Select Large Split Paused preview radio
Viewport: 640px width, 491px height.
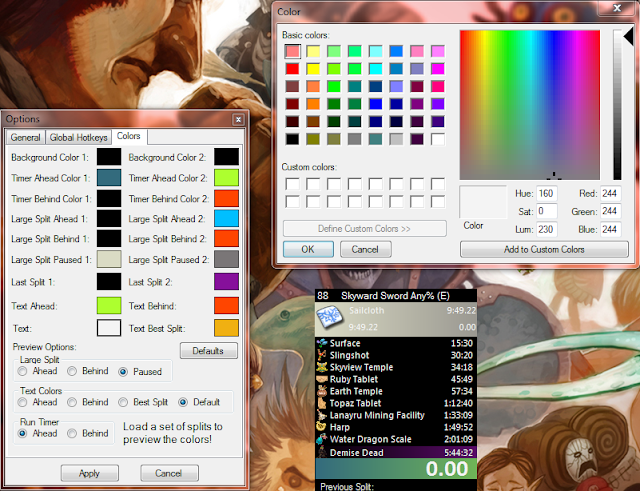pyautogui.click(x=123, y=372)
